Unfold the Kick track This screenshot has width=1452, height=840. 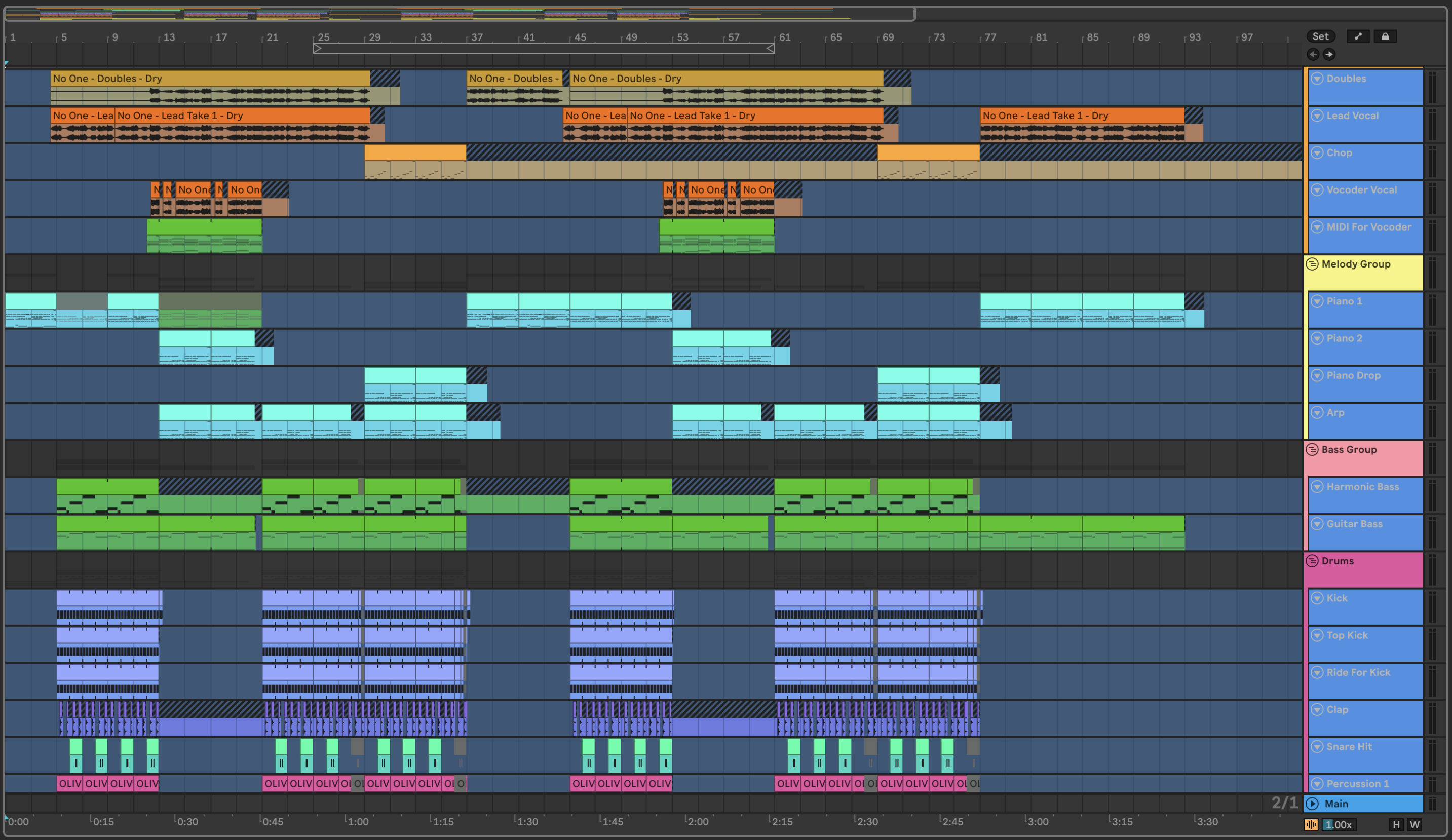[1317, 598]
